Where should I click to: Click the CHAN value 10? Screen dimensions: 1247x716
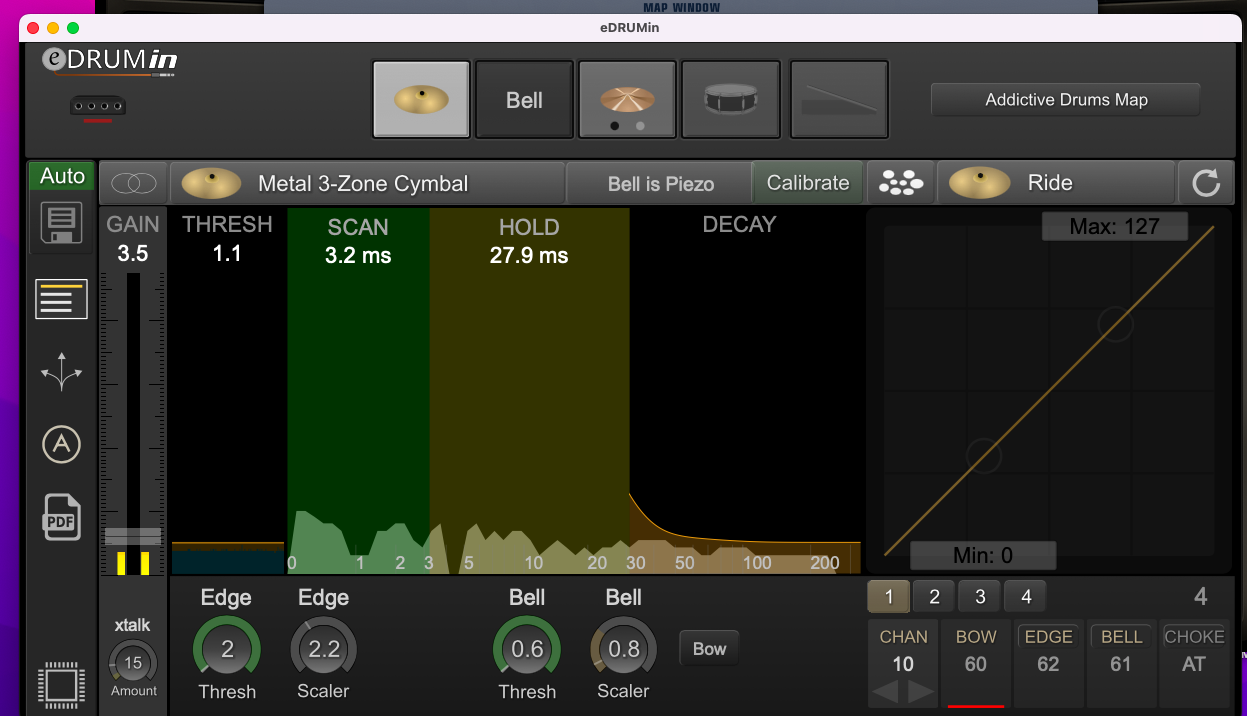[903, 664]
